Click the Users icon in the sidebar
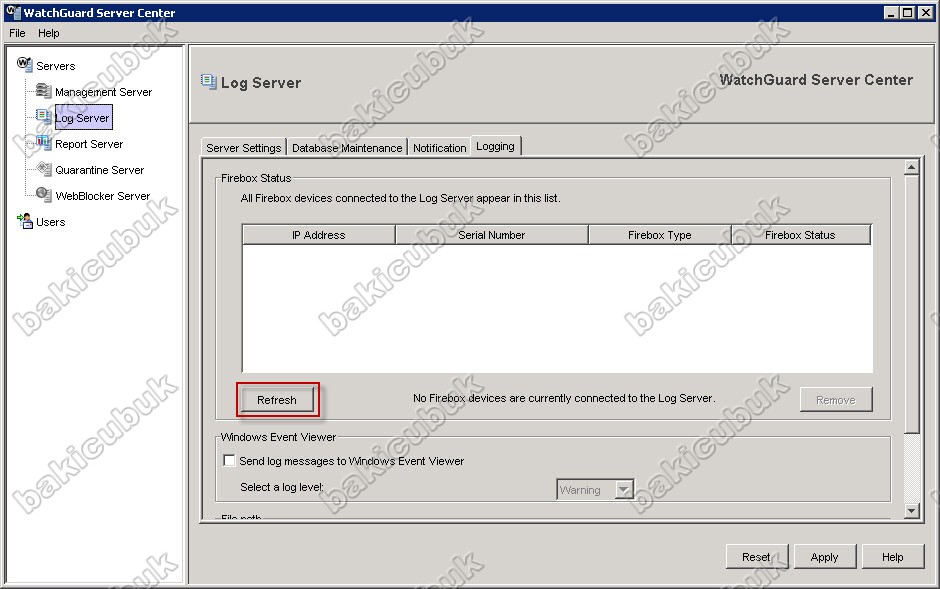The image size is (940, 589). (x=25, y=221)
